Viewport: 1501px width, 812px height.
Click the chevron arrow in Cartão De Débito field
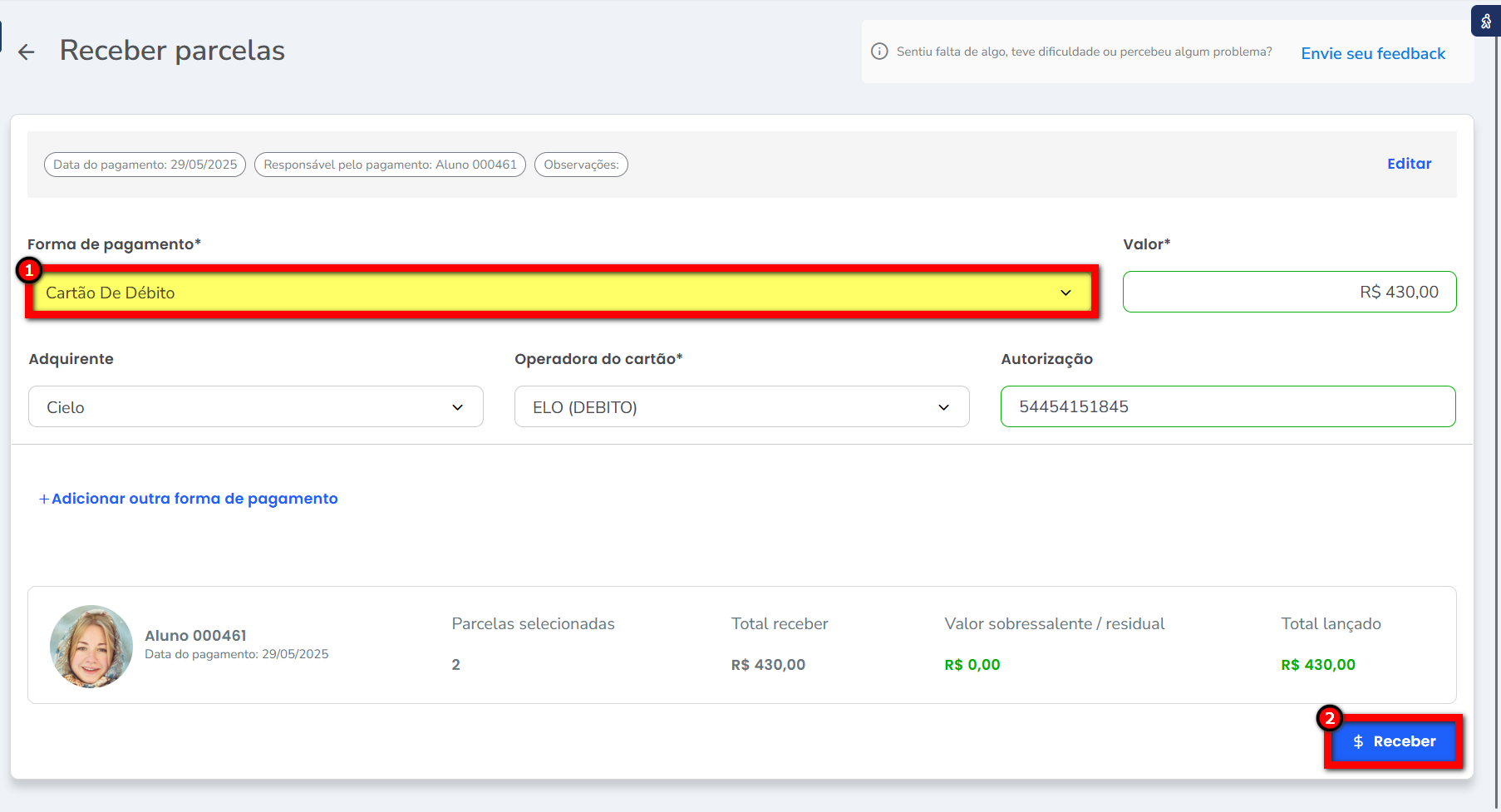(1065, 293)
